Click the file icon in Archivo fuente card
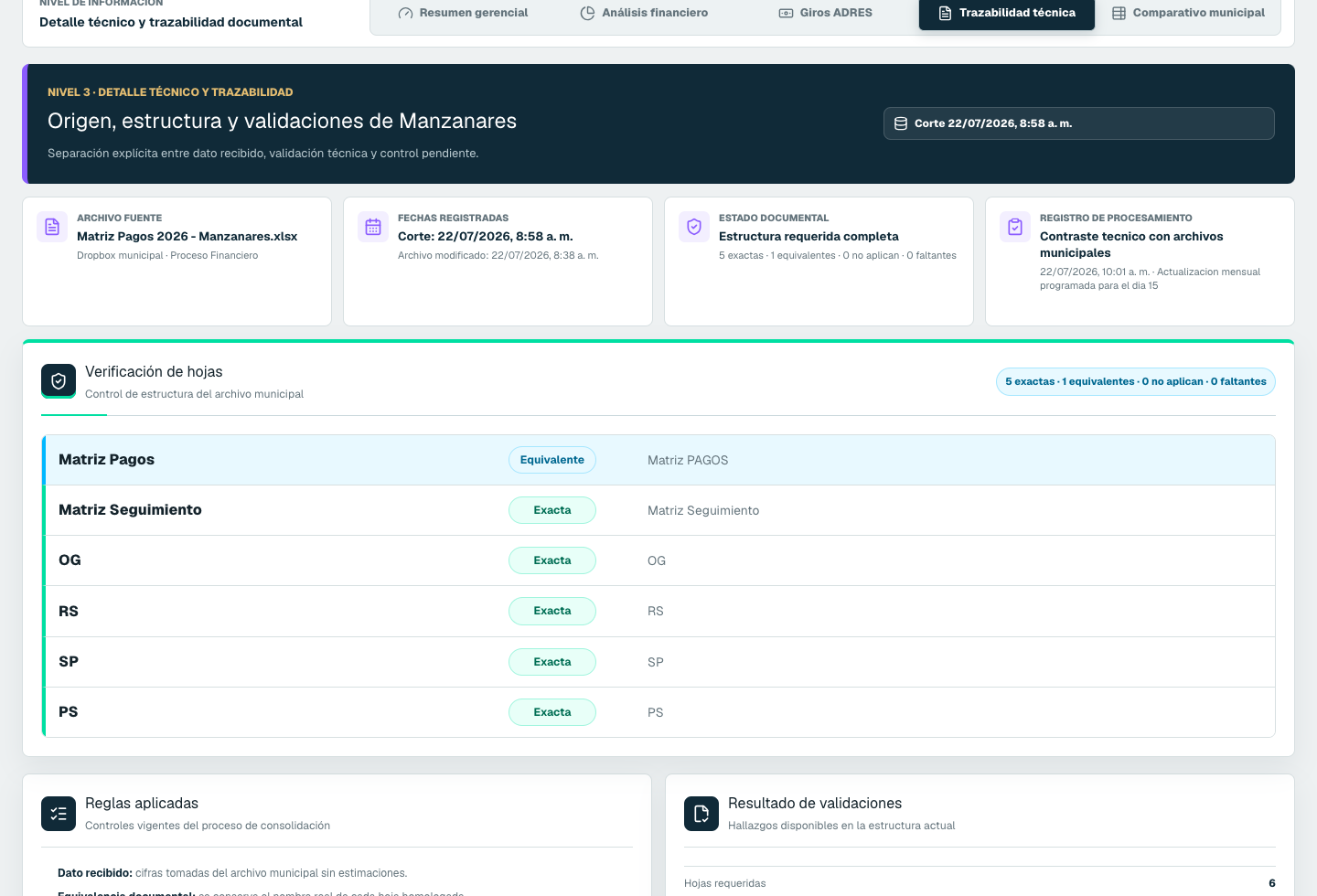The height and width of the screenshot is (896, 1317). click(52, 227)
